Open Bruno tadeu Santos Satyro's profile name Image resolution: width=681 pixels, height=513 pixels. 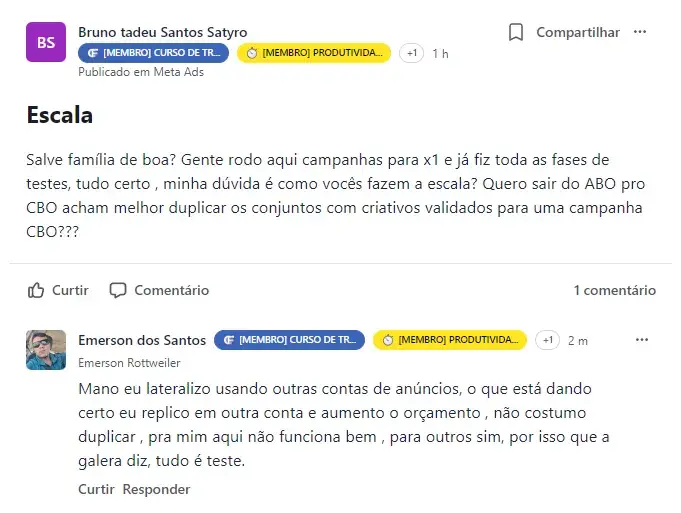[162, 32]
